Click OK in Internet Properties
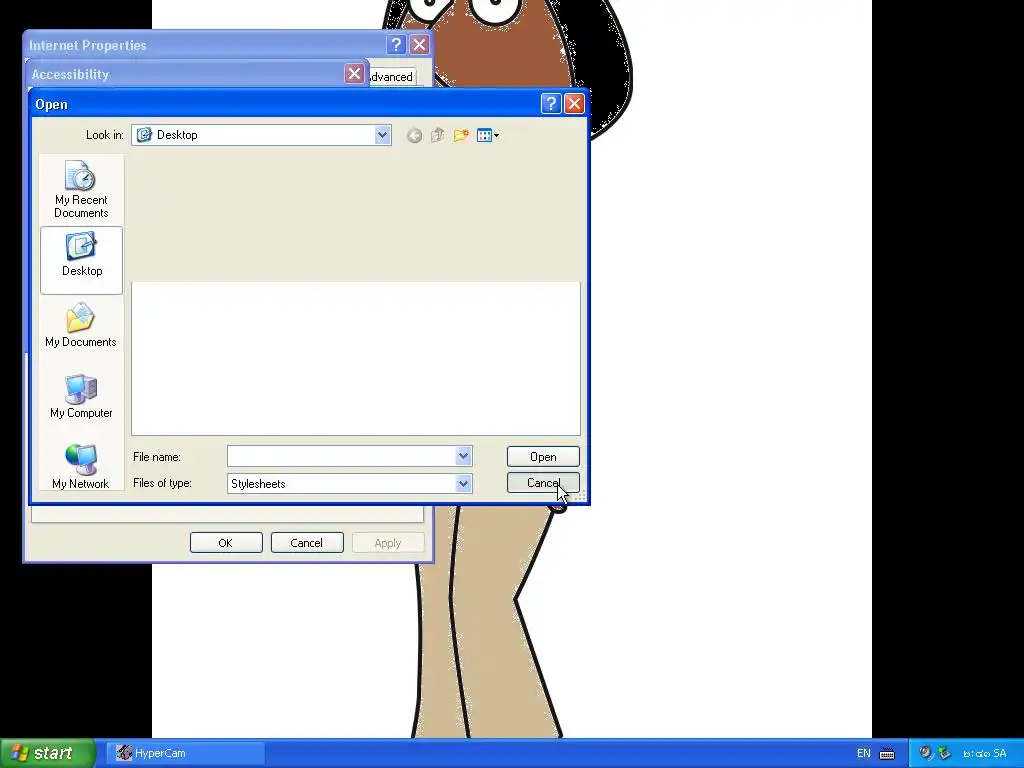Screen dimensions: 1024x768 point(226,543)
